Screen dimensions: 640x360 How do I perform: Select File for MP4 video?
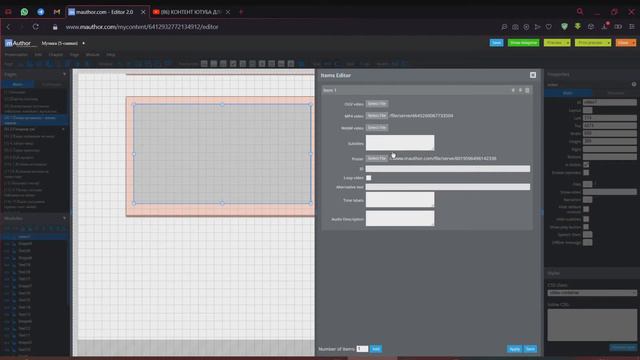377,116
